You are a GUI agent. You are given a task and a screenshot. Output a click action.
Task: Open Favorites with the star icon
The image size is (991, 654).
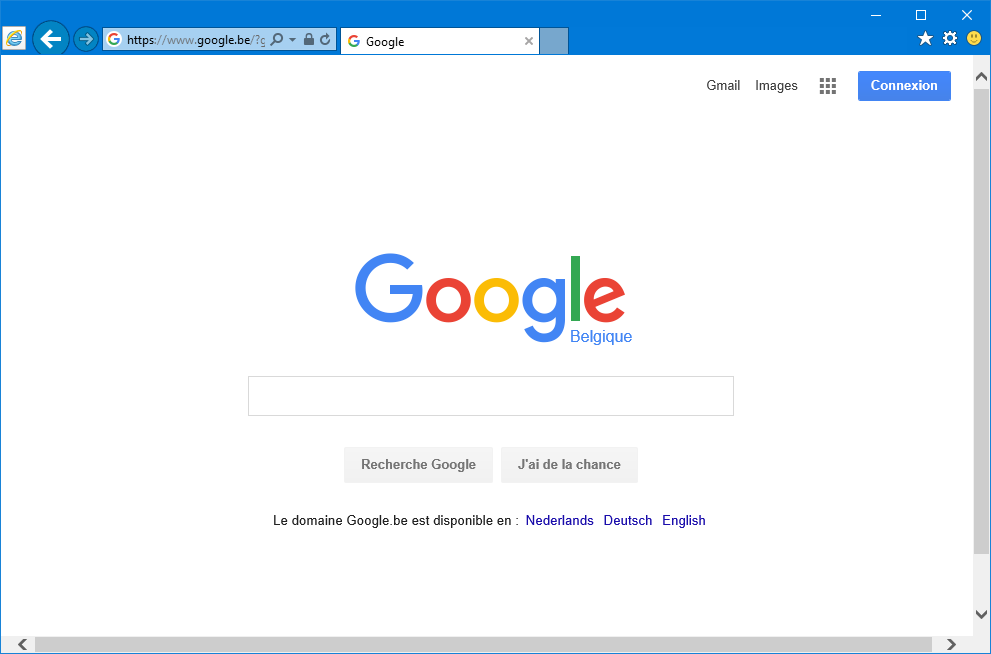point(925,39)
